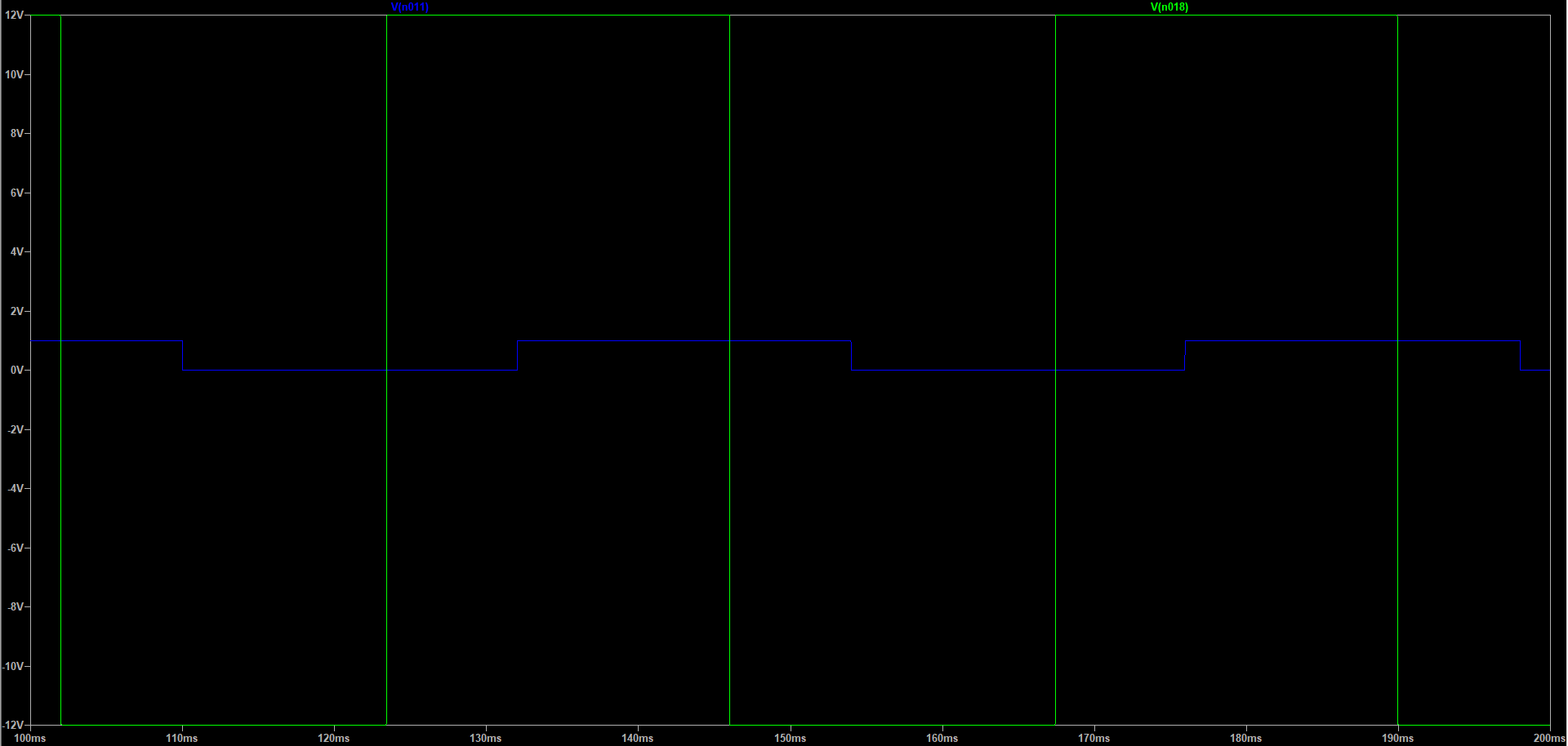Image resolution: width=1568 pixels, height=746 pixels.
Task: Click the -8V vertical axis label
Action: (16, 606)
